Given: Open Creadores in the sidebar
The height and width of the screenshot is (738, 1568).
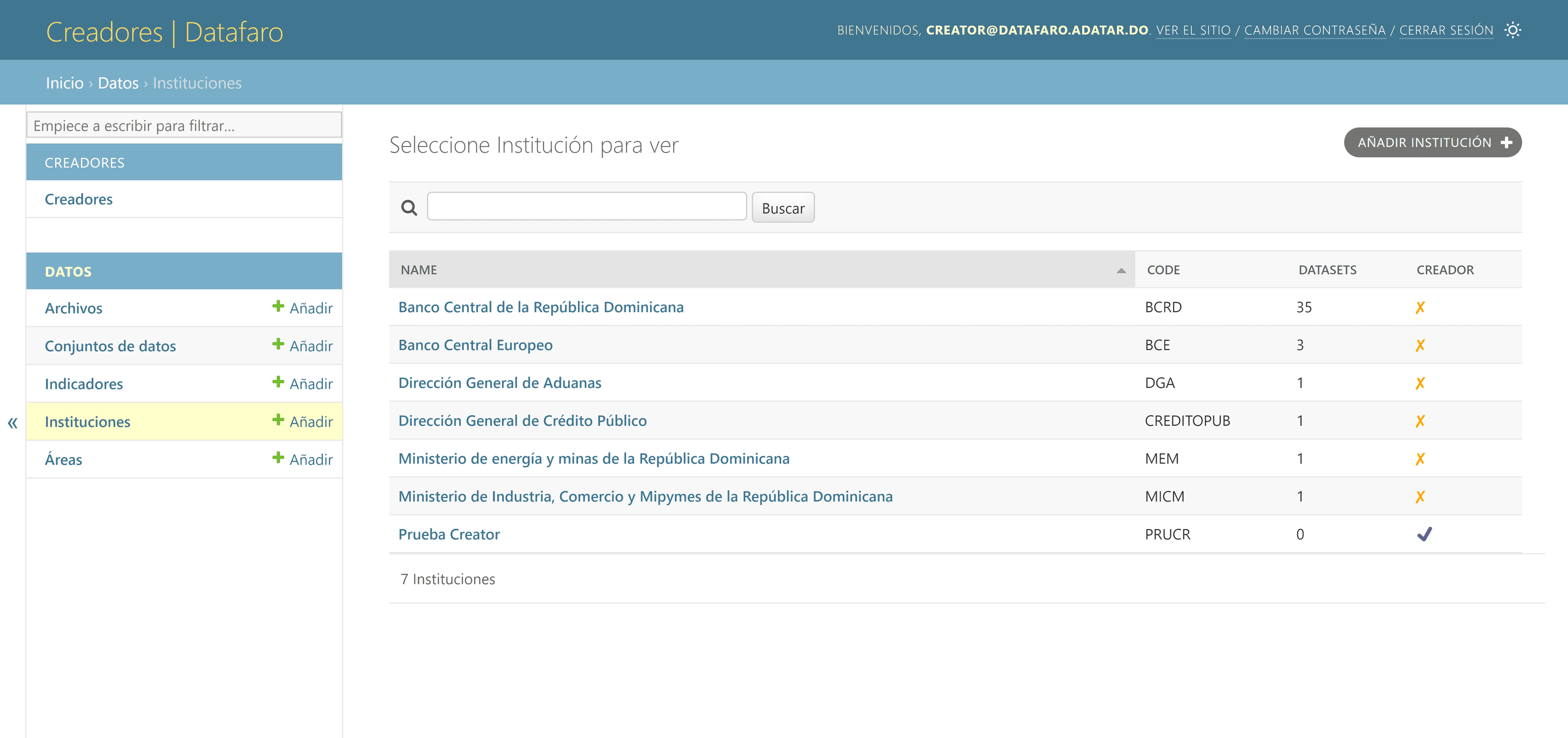Looking at the screenshot, I should (78, 199).
